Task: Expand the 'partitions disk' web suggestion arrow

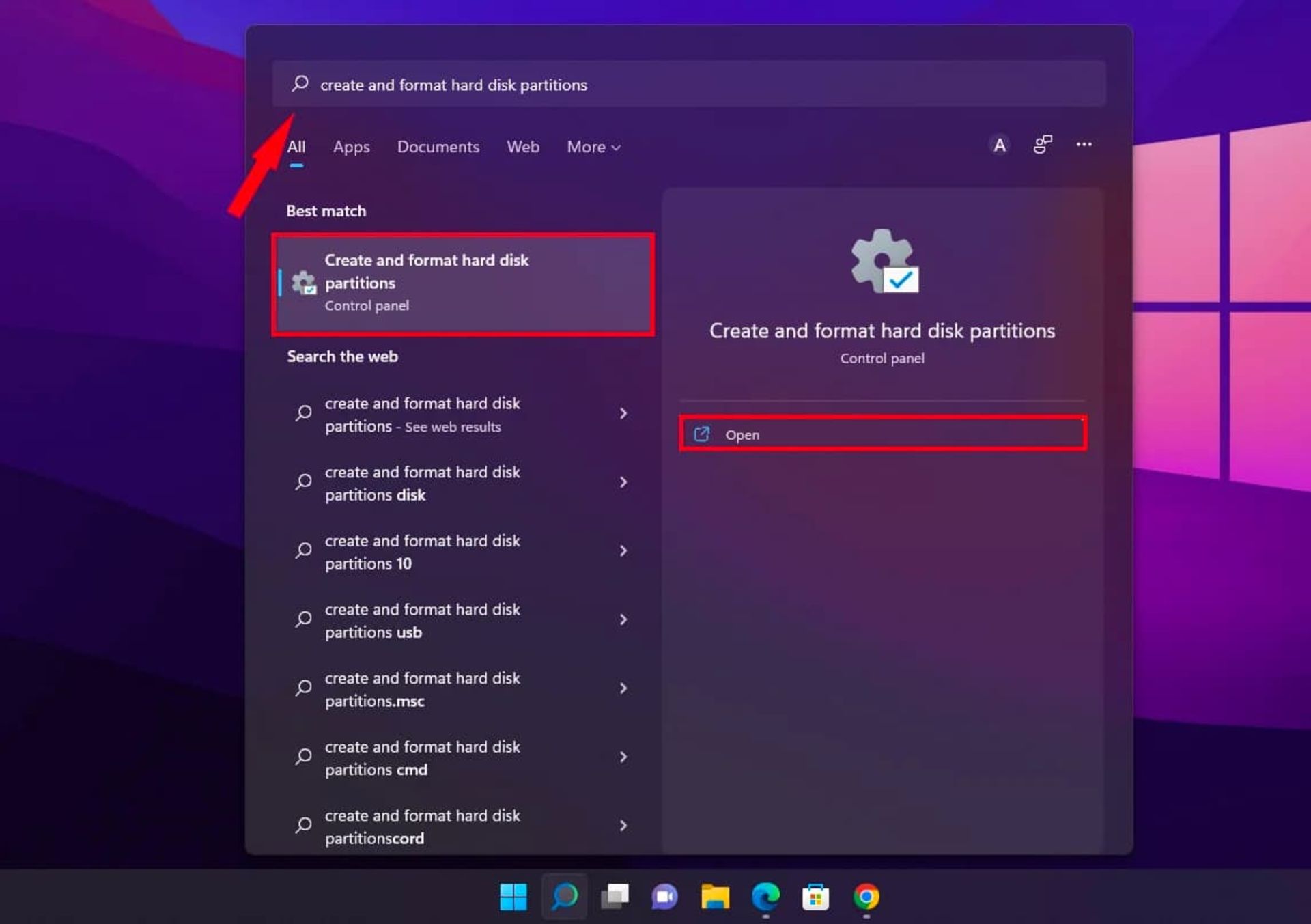Action: point(623,482)
